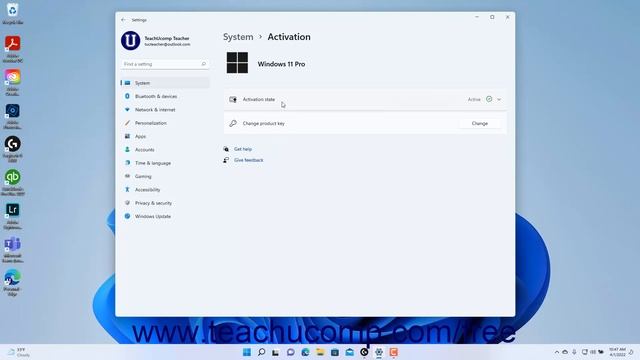
Task: Click the Find a setting search box
Action: (165, 64)
